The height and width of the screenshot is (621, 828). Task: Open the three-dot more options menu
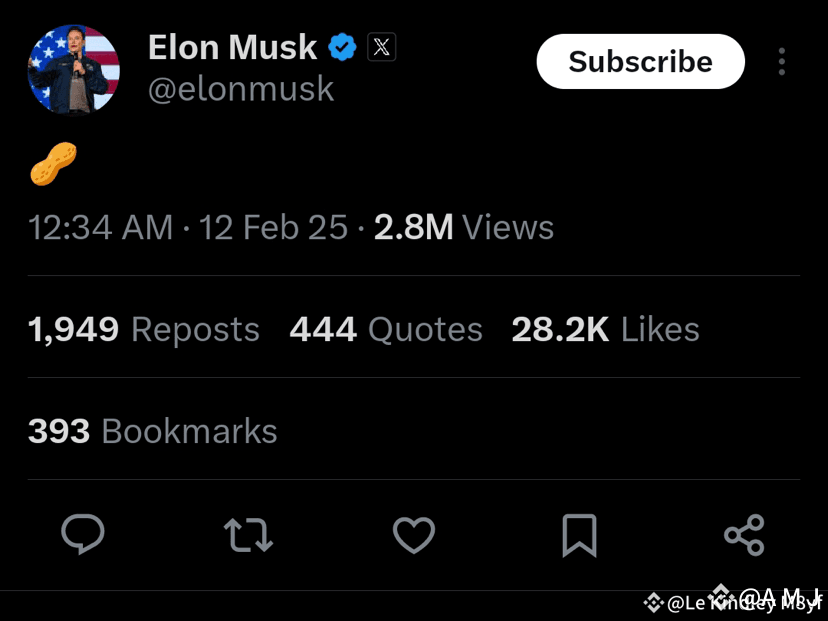tap(781, 61)
